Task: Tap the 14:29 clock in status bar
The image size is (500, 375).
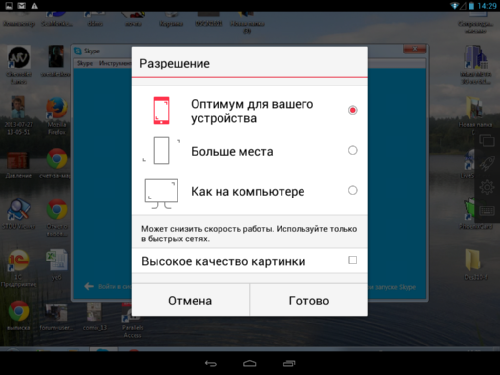Action: click(487, 6)
